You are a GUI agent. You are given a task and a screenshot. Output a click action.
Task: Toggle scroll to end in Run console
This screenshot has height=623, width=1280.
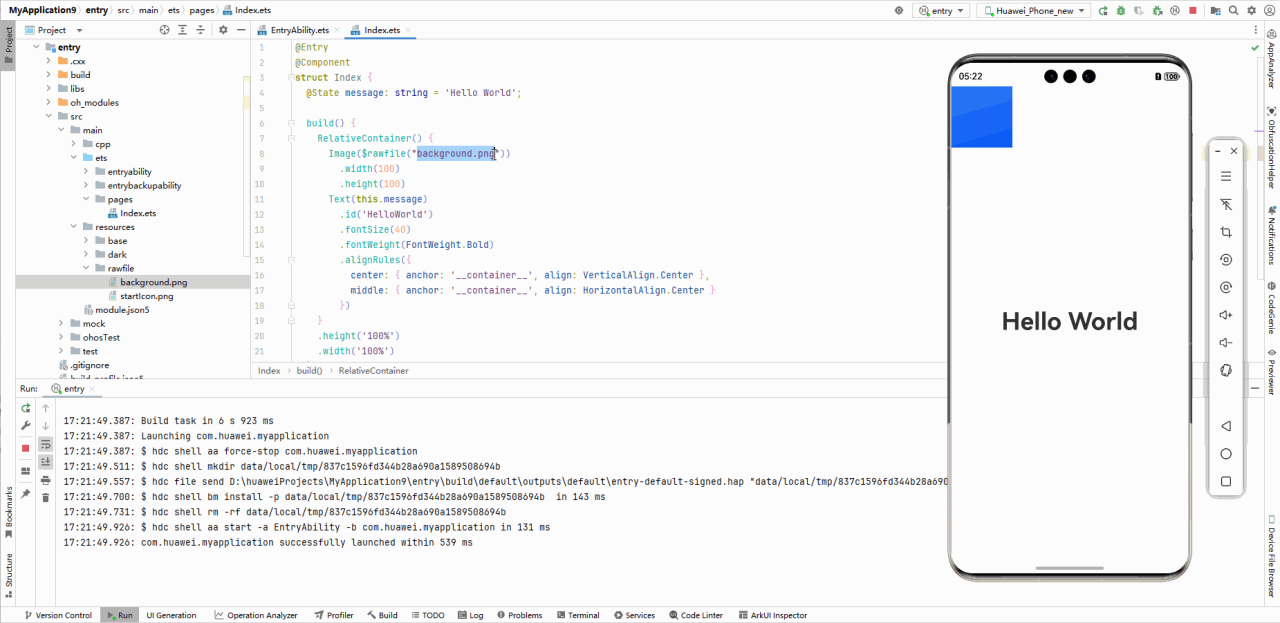tap(45, 461)
